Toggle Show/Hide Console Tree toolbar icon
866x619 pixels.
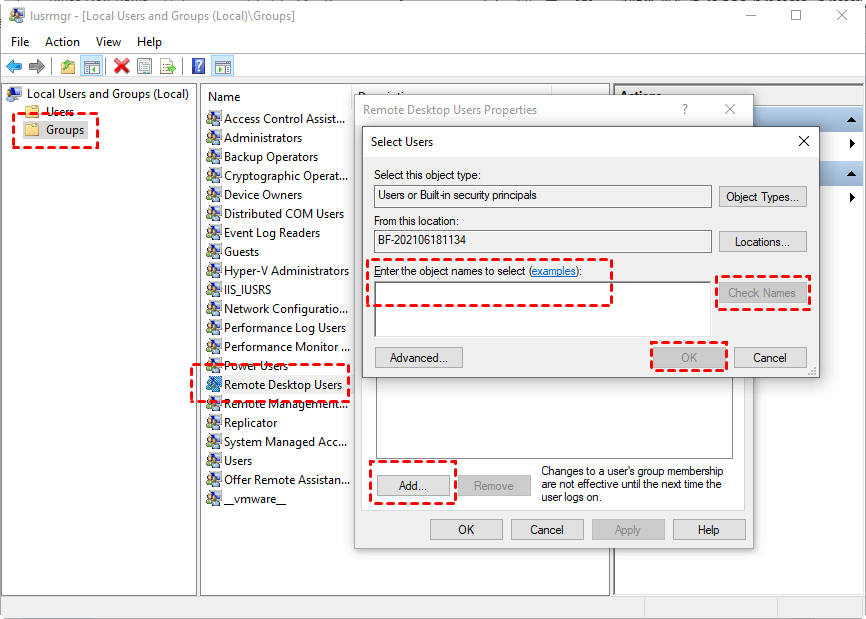pyautogui.click(x=91, y=67)
